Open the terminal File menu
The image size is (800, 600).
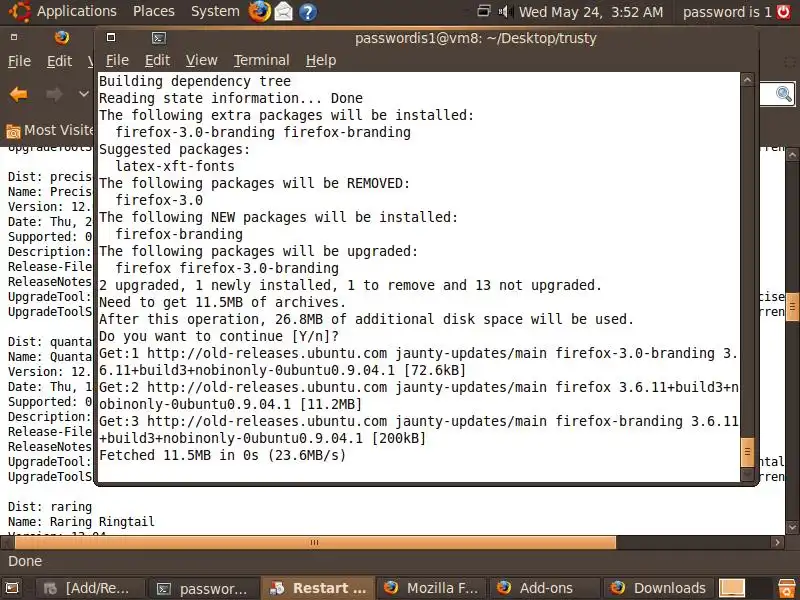[x=117, y=60]
